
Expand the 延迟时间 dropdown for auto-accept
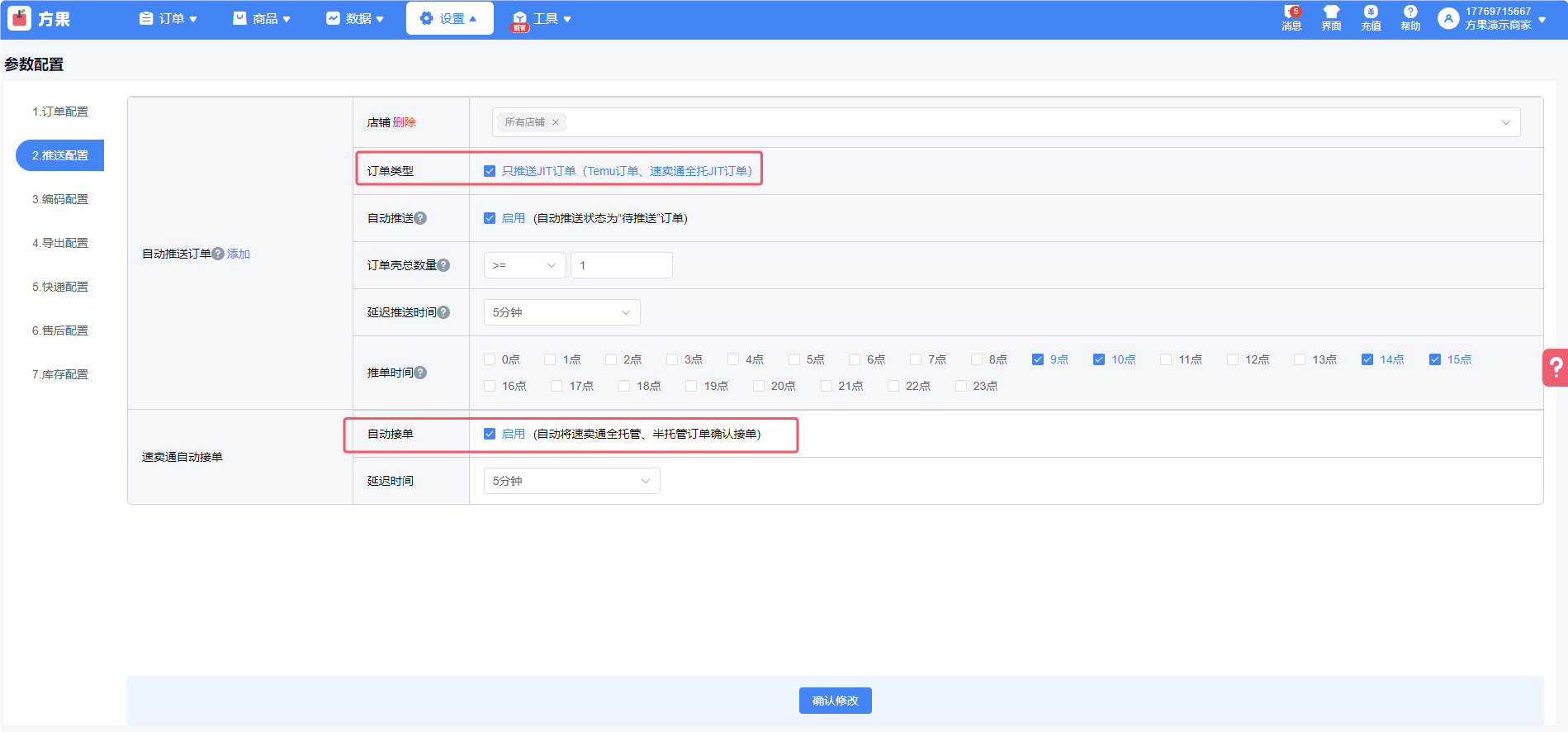pyautogui.click(x=571, y=481)
